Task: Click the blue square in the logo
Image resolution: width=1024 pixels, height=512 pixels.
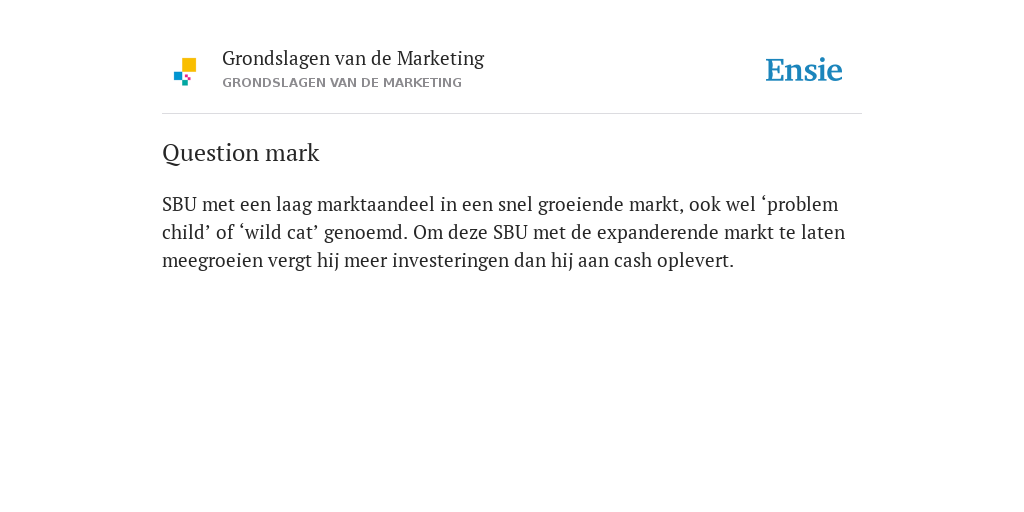Action: 178,76
